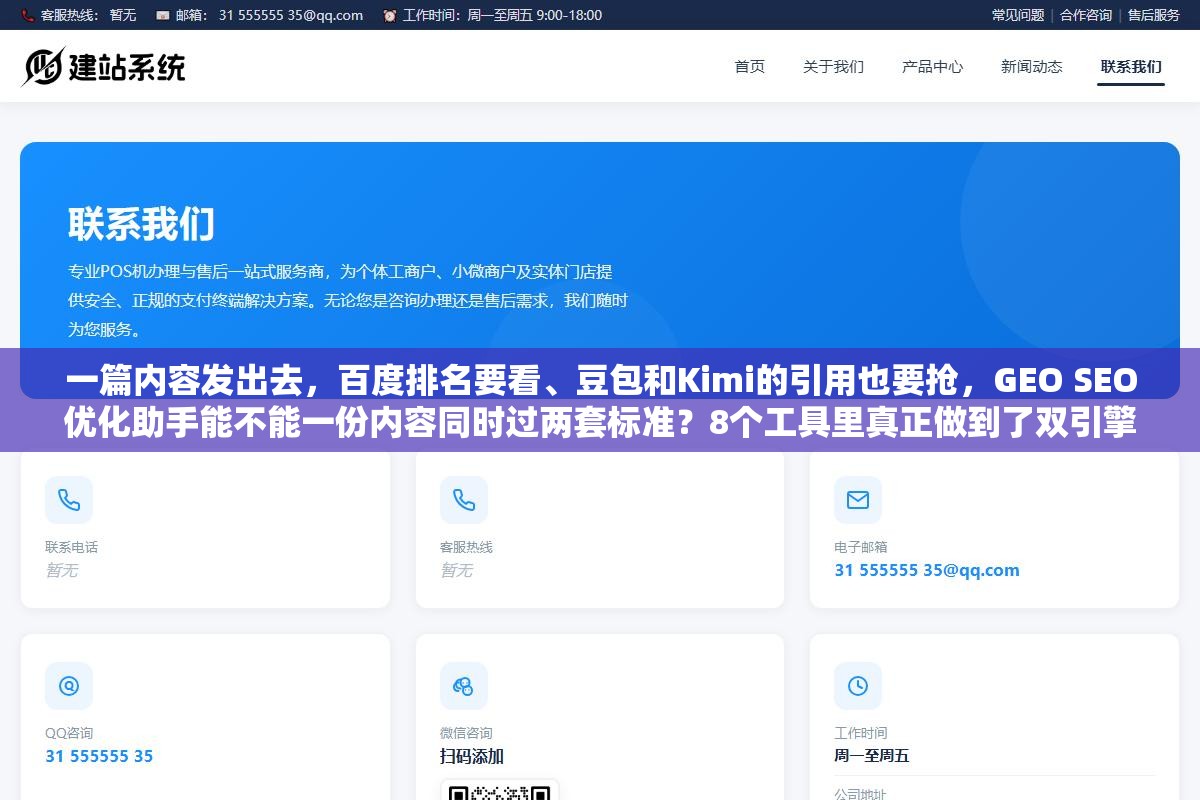The height and width of the screenshot is (800, 1200).
Task: Click the QQ icon in QQ咨询 card
Action: point(69,686)
